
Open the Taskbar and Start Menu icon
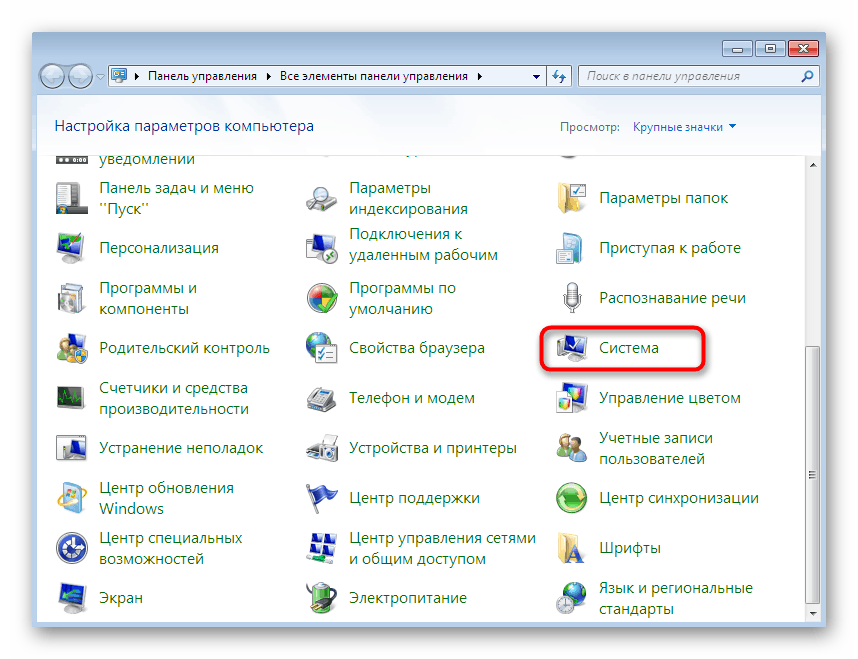pyautogui.click(x=72, y=198)
